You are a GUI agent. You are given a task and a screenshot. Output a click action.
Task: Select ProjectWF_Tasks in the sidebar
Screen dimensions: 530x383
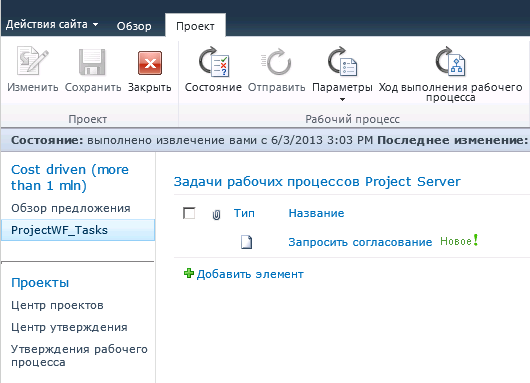click(78, 230)
